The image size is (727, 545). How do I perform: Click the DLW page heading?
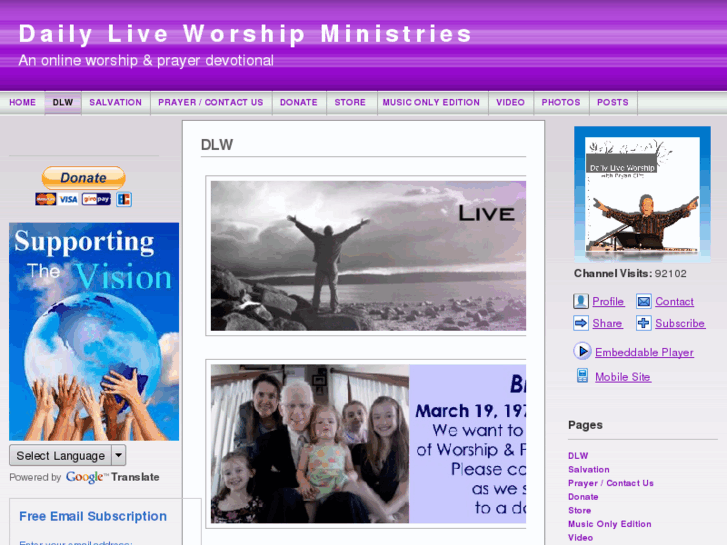click(x=217, y=145)
